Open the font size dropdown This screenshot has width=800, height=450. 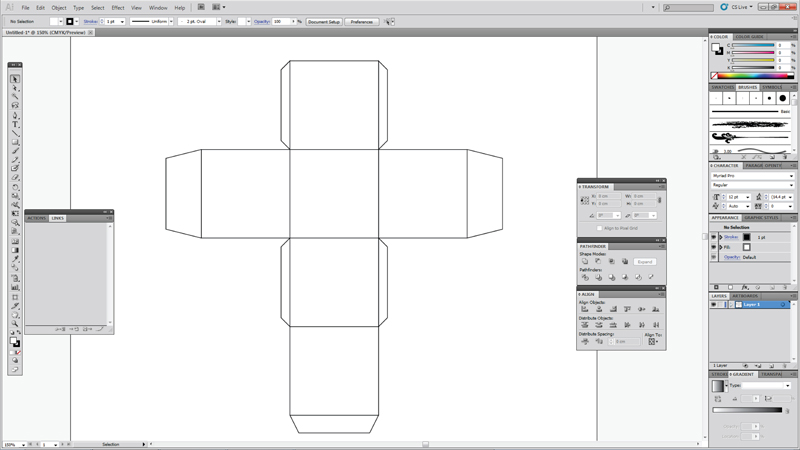pyautogui.click(x=748, y=197)
